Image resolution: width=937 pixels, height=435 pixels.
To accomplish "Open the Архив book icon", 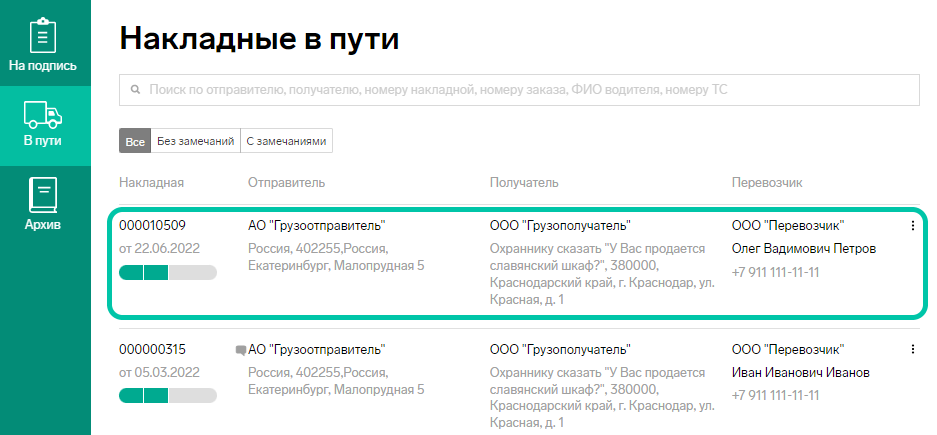I will [43, 195].
